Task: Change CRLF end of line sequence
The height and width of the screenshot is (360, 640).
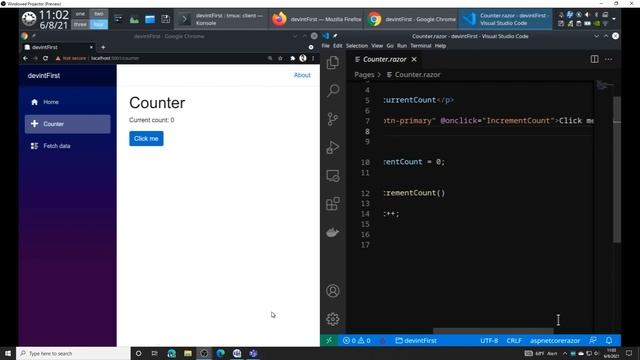Action: (x=514, y=340)
